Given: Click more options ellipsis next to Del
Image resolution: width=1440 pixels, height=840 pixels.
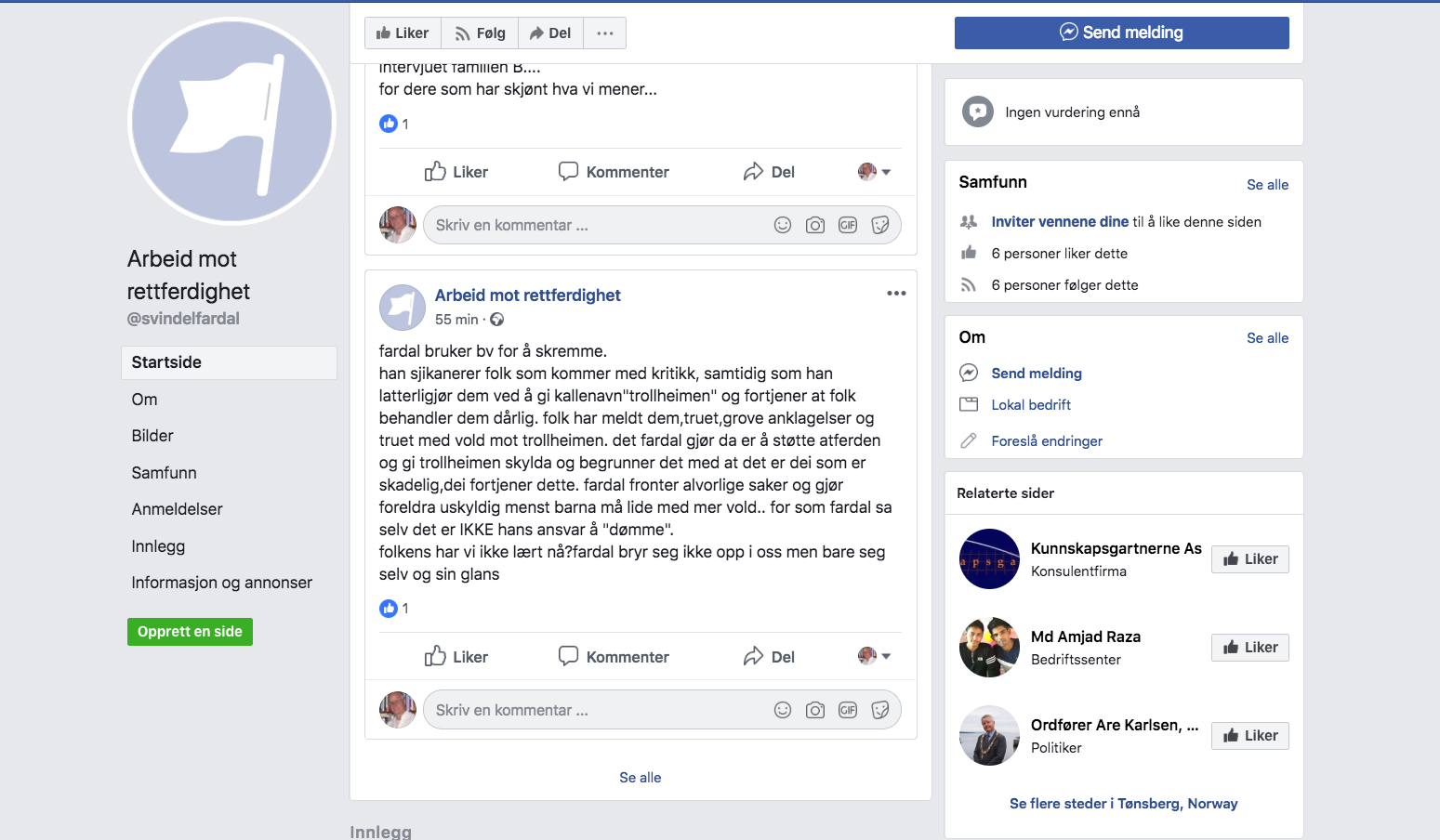Looking at the screenshot, I should pyautogui.click(x=605, y=33).
